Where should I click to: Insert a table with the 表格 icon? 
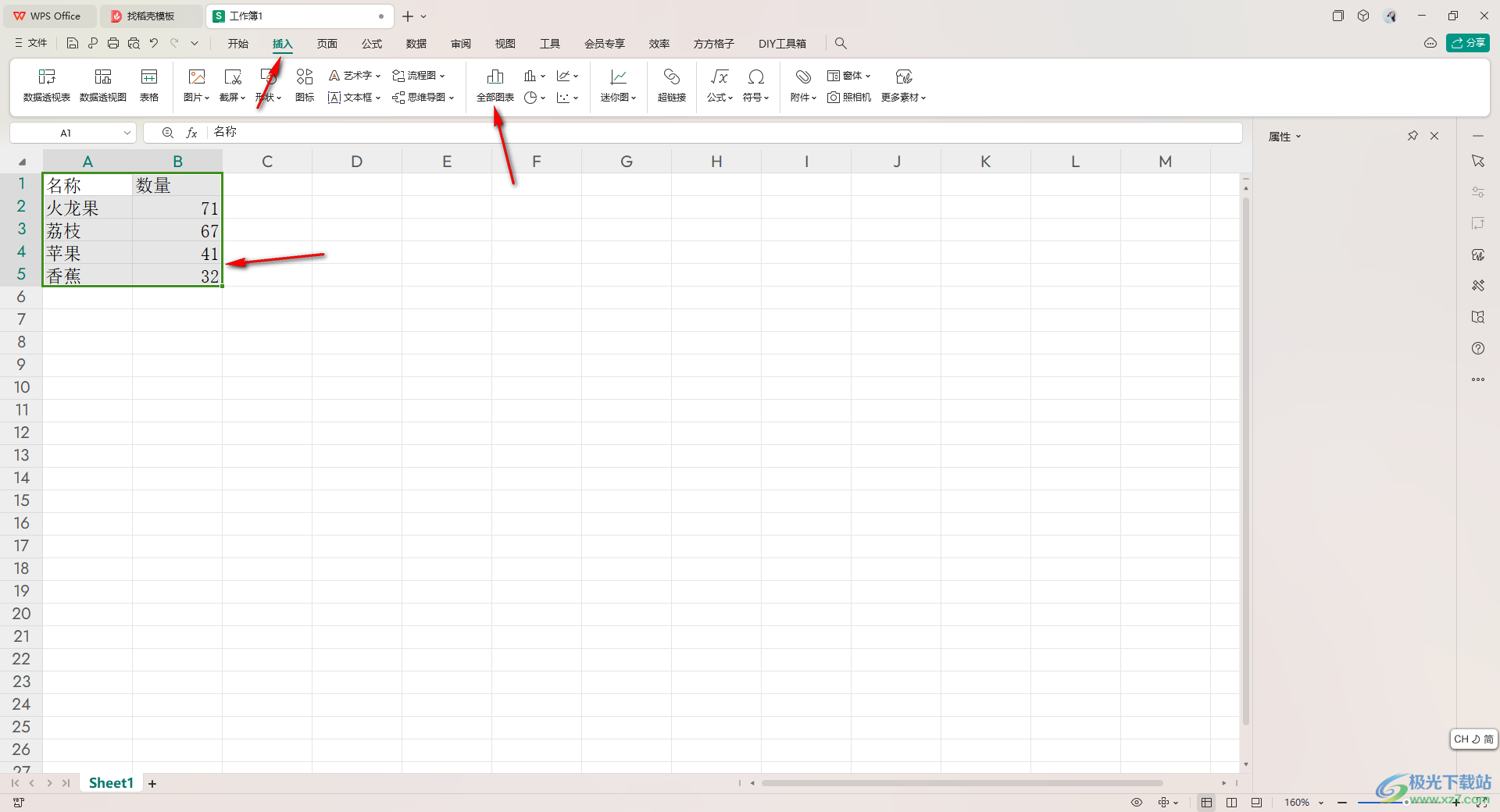149,85
